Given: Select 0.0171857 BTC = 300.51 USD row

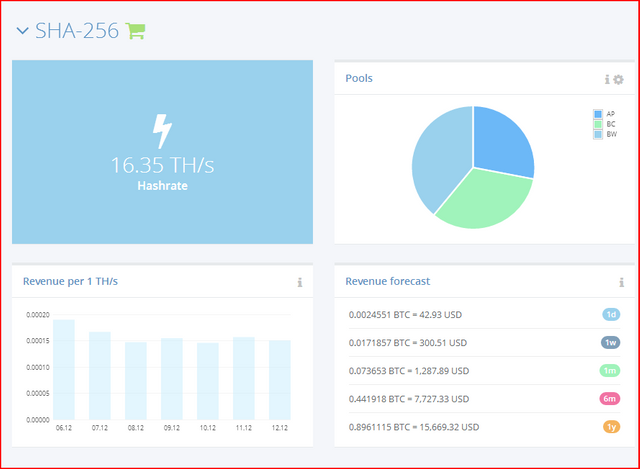Looking at the screenshot, I should click(484, 343).
